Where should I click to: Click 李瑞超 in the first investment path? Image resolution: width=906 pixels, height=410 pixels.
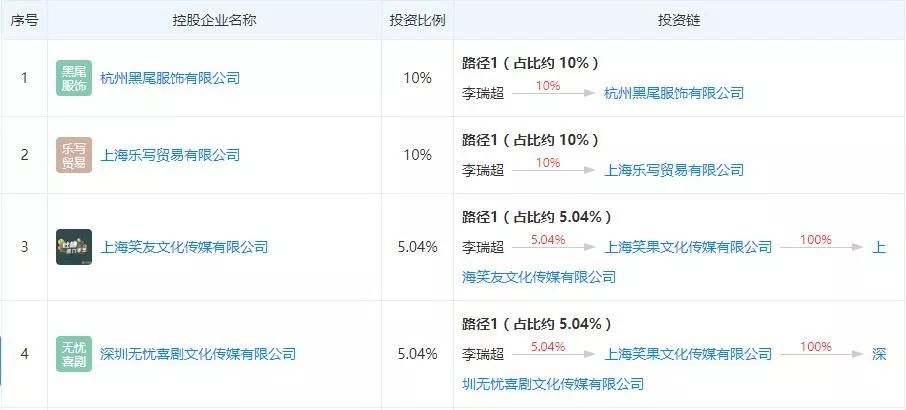(x=482, y=93)
